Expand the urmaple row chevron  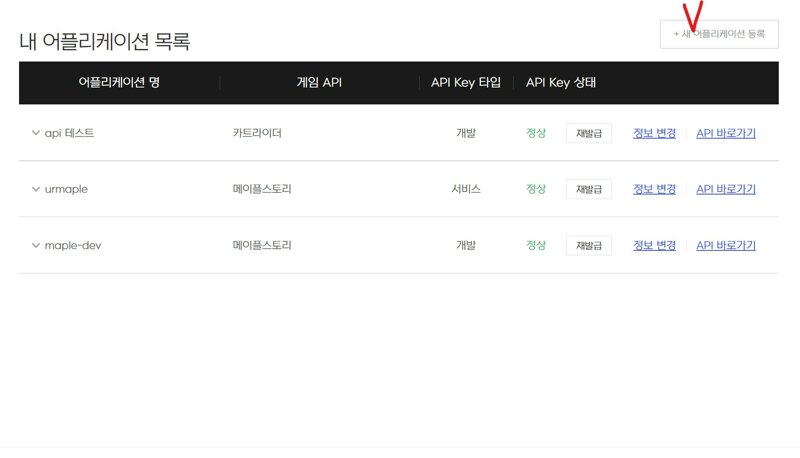(36, 189)
